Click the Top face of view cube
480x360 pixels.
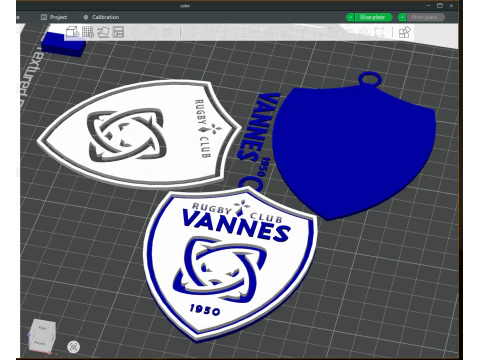(42, 328)
